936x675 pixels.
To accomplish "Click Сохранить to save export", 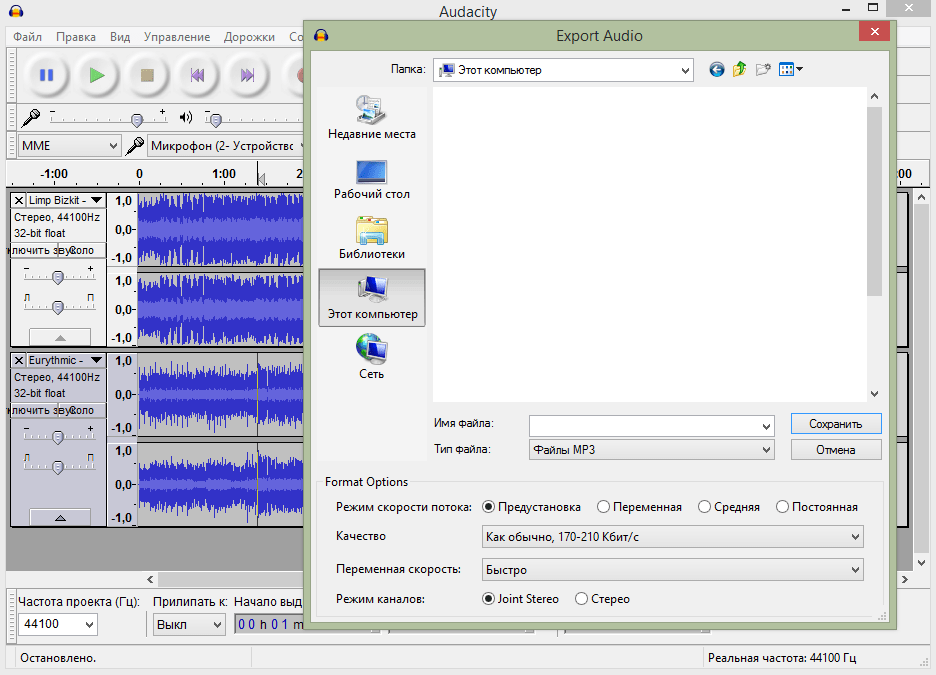I will [x=836, y=424].
